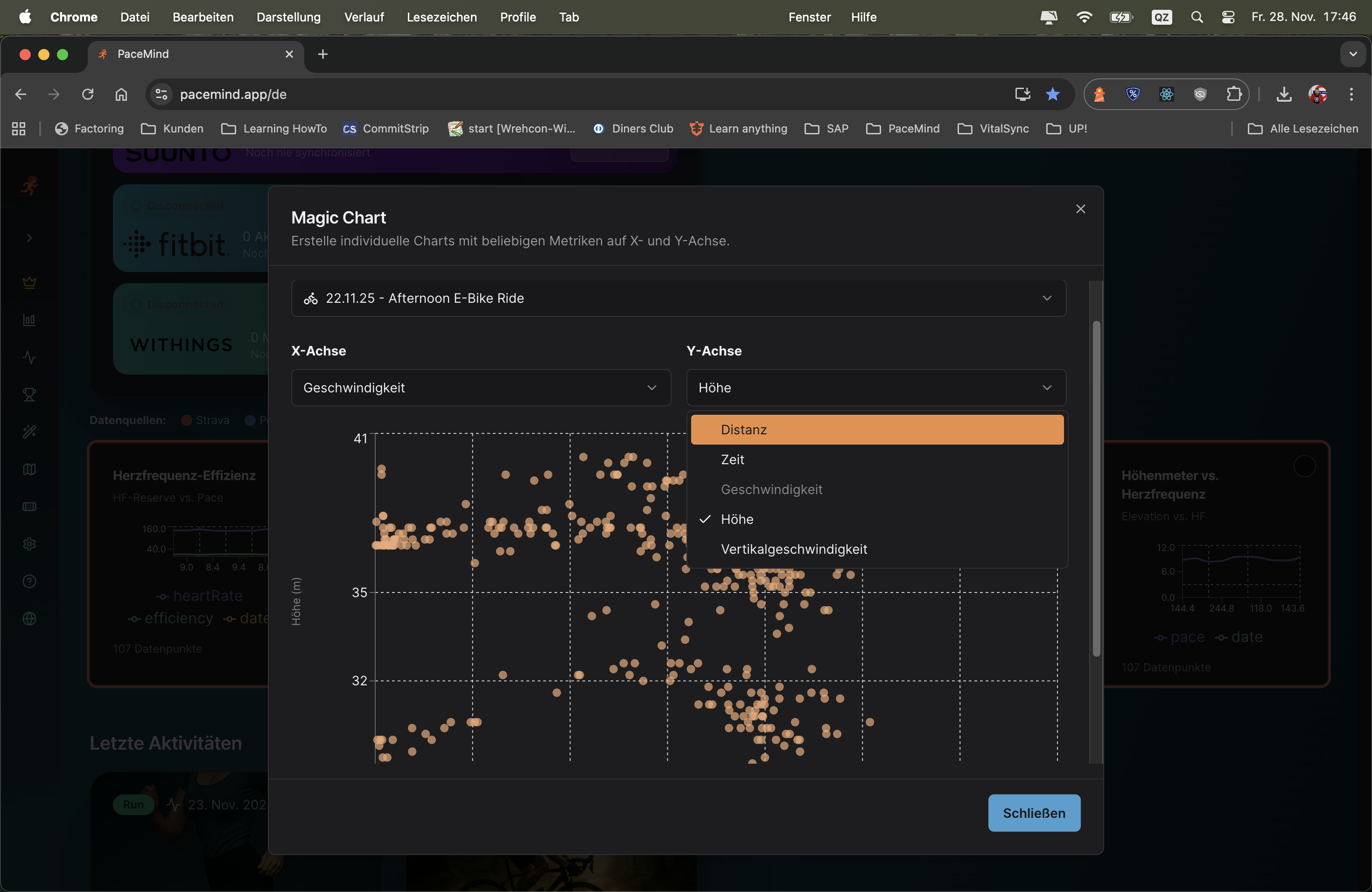The height and width of the screenshot is (892, 1372).
Task: Open the Darstellung menu in the menu bar
Action: pos(287,17)
